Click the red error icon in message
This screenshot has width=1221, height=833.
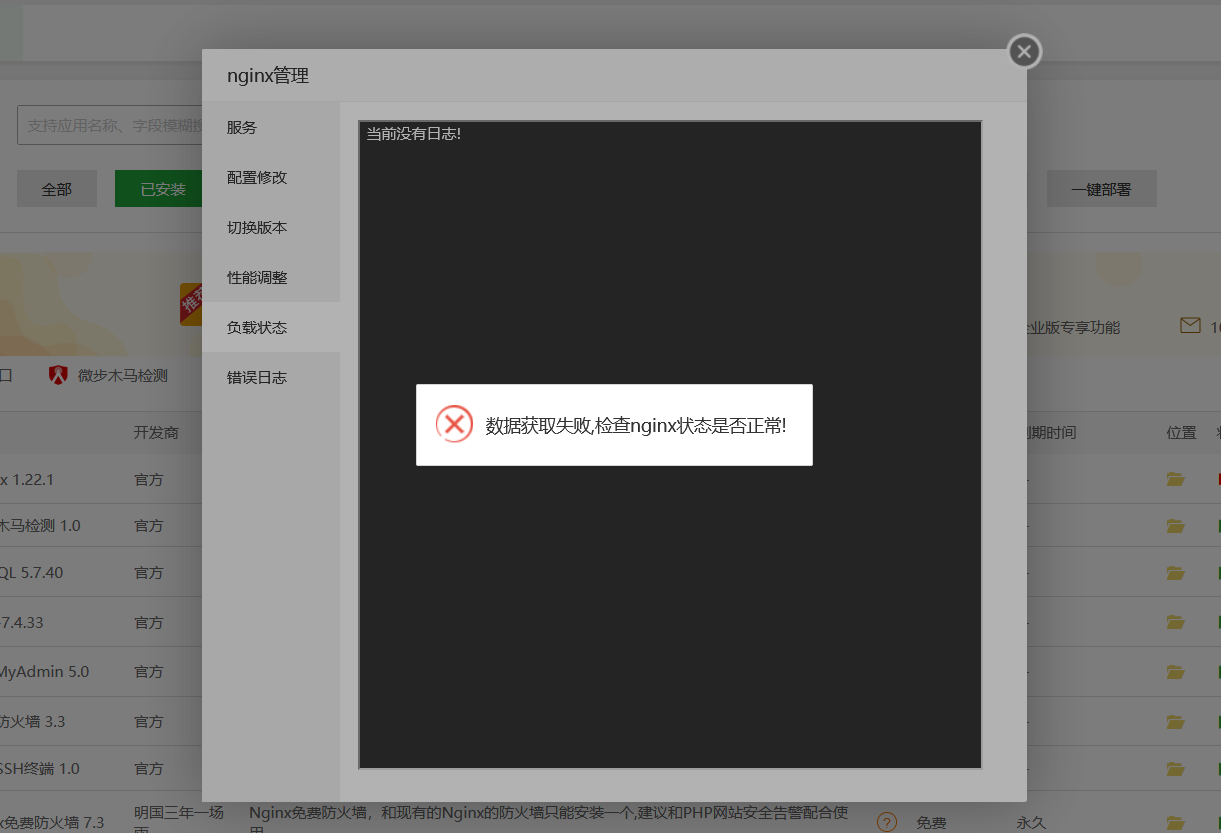click(x=454, y=424)
